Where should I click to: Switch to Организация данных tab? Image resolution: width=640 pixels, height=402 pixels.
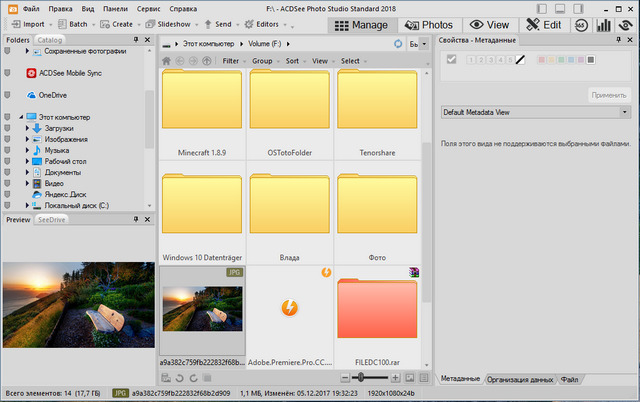point(521,380)
